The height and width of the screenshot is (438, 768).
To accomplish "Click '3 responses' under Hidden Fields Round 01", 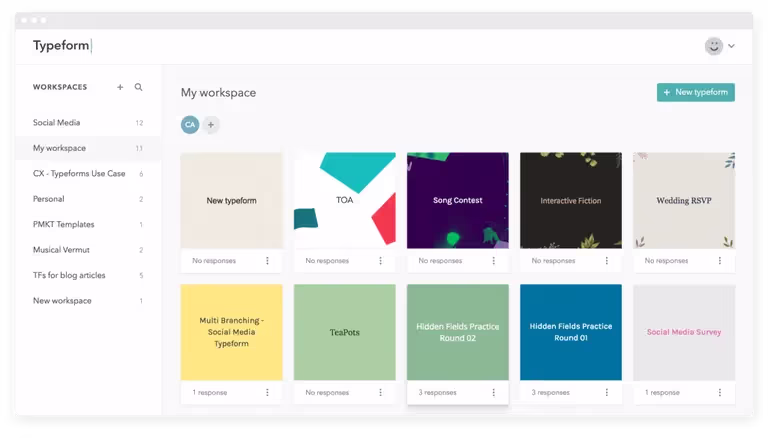I will click(551, 392).
